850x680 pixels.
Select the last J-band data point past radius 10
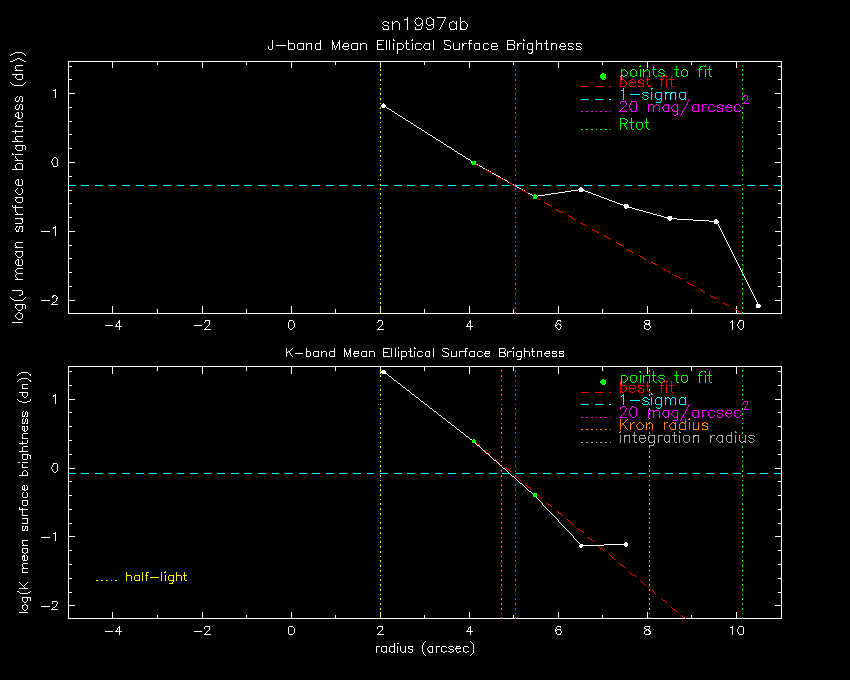click(x=758, y=306)
